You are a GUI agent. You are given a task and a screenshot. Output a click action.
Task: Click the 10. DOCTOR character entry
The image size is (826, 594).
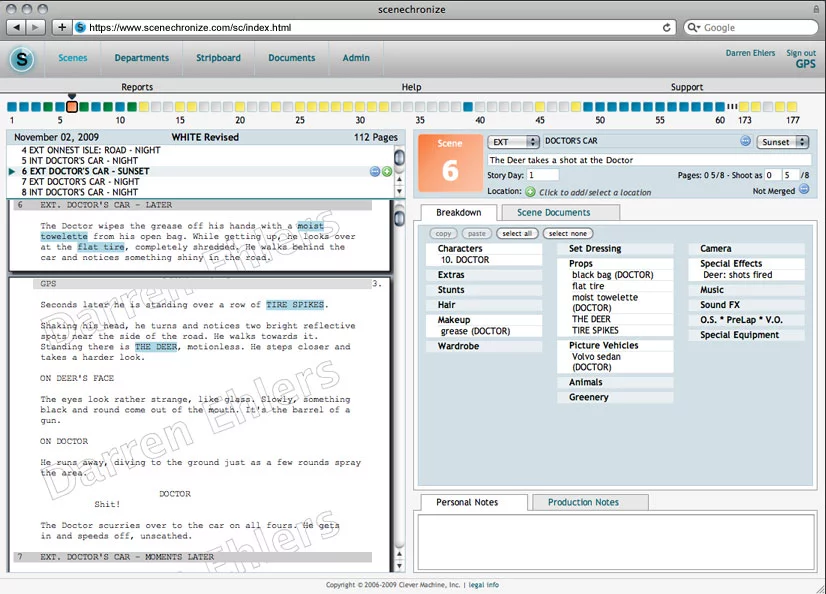465,260
